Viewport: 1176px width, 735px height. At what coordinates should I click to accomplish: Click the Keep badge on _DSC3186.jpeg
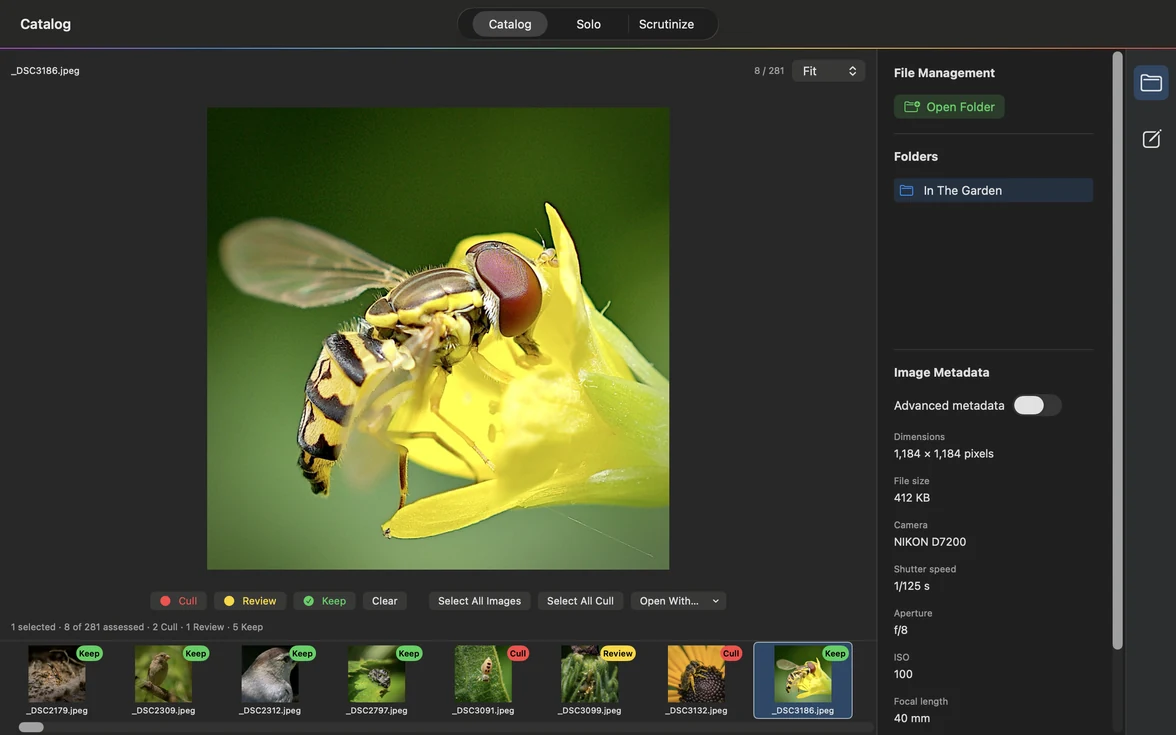(x=835, y=653)
